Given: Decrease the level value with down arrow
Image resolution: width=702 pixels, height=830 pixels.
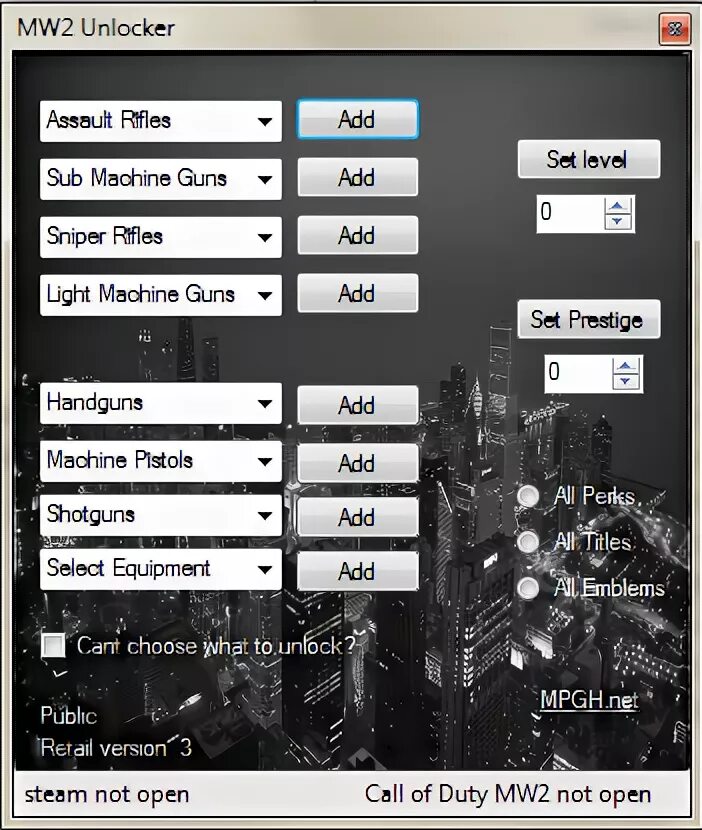Looking at the screenshot, I should [617, 222].
